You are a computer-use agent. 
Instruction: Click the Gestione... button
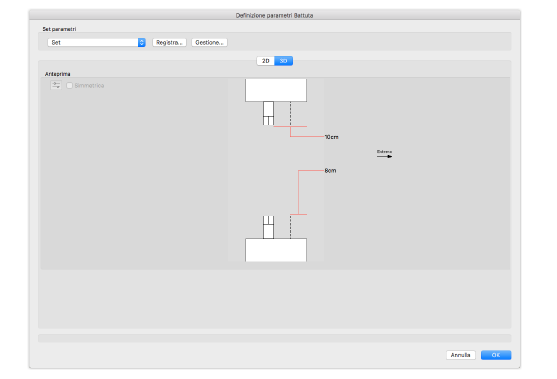209,43
